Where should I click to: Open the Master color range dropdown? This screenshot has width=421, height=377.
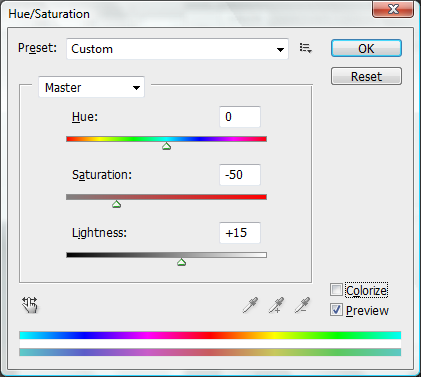[92, 87]
